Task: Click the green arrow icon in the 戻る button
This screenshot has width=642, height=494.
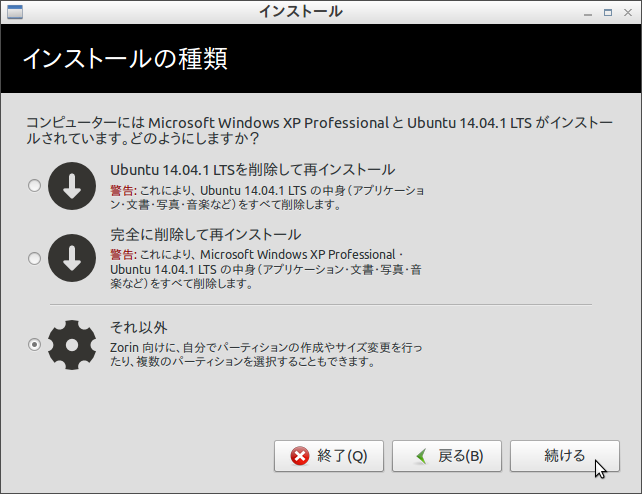Action: 421,456
